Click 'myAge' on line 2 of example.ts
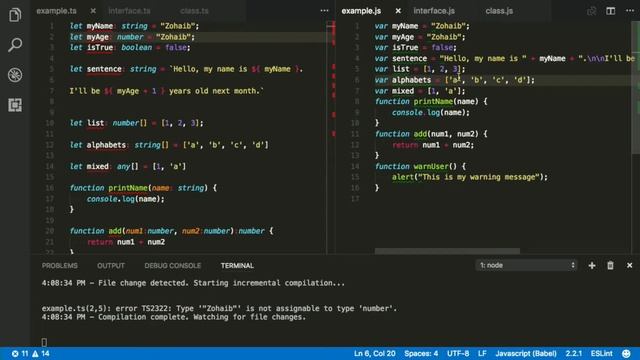Image resolution: width=640 pixels, height=360 pixels. tap(98, 37)
